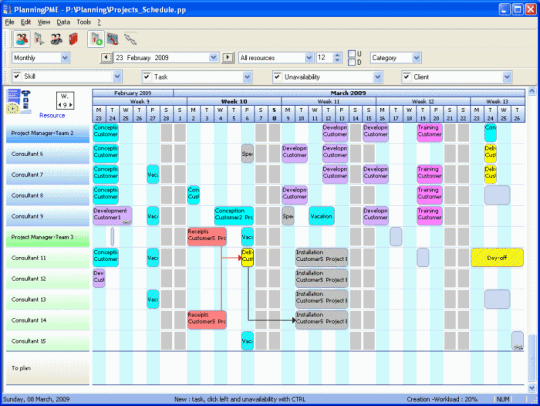Click the Development Customer1 task for Consultant 9
The height and width of the screenshot is (406, 540).
[x=112, y=216]
